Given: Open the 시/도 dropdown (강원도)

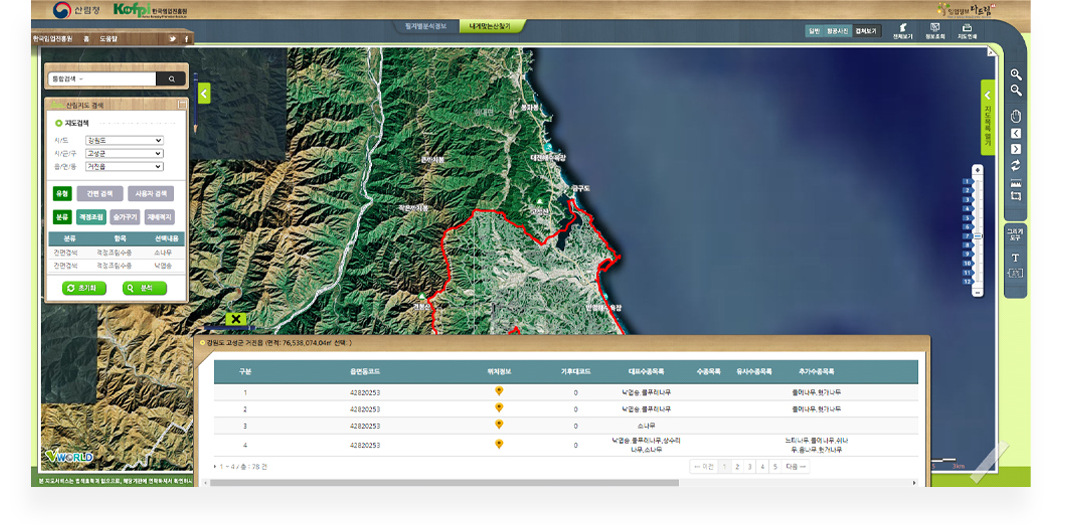Looking at the screenshot, I should coord(124,141).
